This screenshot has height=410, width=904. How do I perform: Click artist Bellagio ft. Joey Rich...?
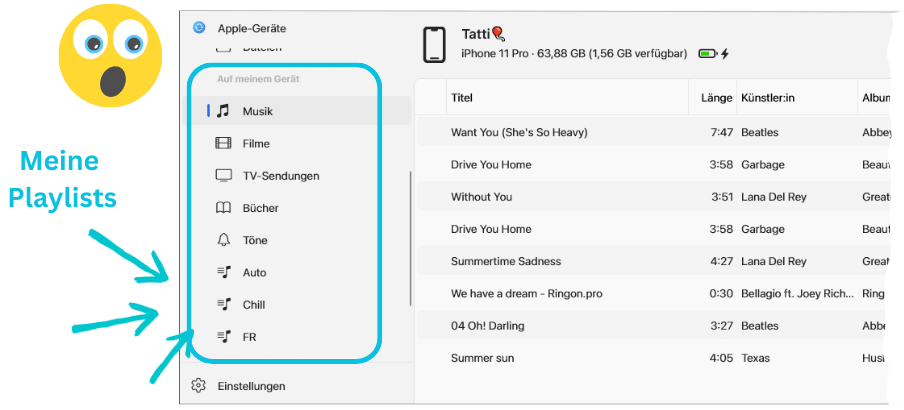click(797, 294)
